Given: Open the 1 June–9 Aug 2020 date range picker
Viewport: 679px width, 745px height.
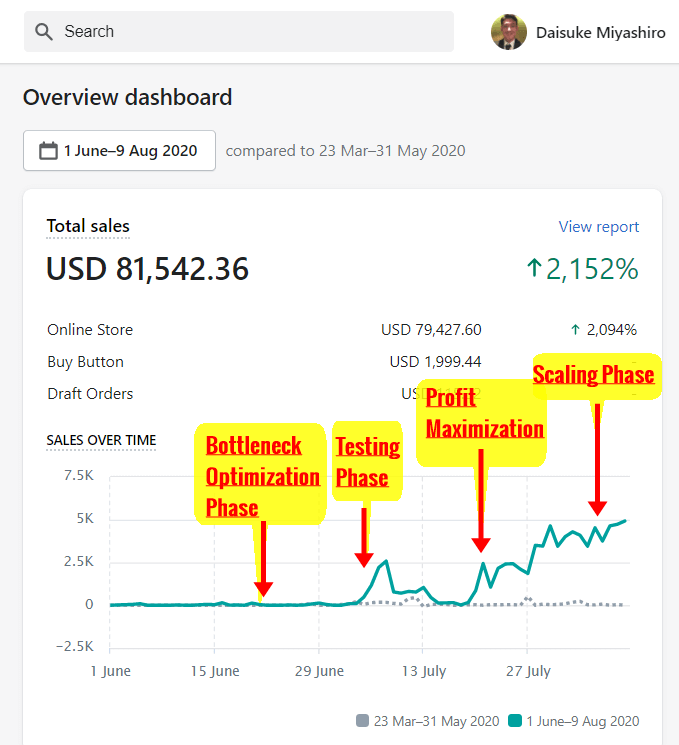Looking at the screenshot, I should (119, 151).
